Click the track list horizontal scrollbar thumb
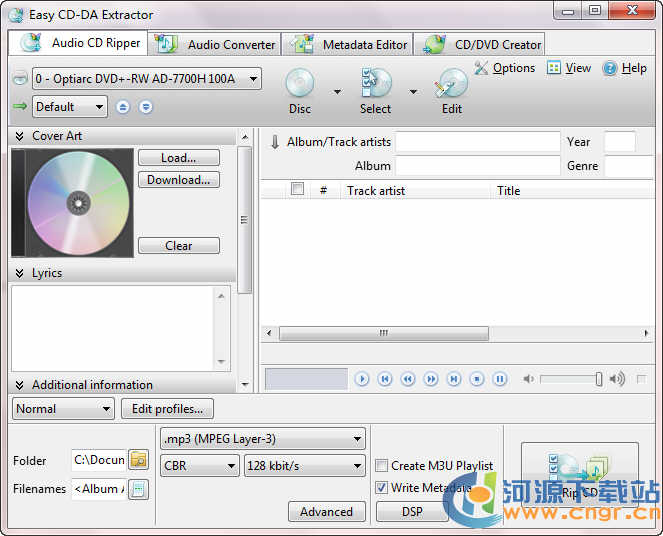 384,333
